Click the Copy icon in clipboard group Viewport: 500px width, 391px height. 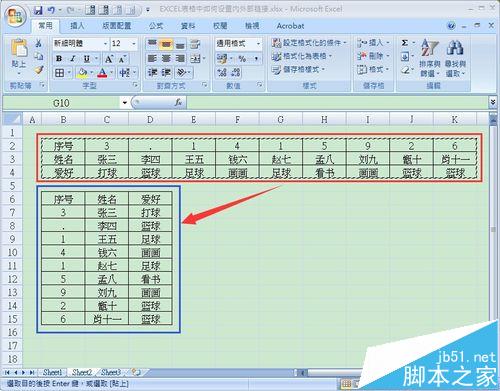(x=39, y=57)
